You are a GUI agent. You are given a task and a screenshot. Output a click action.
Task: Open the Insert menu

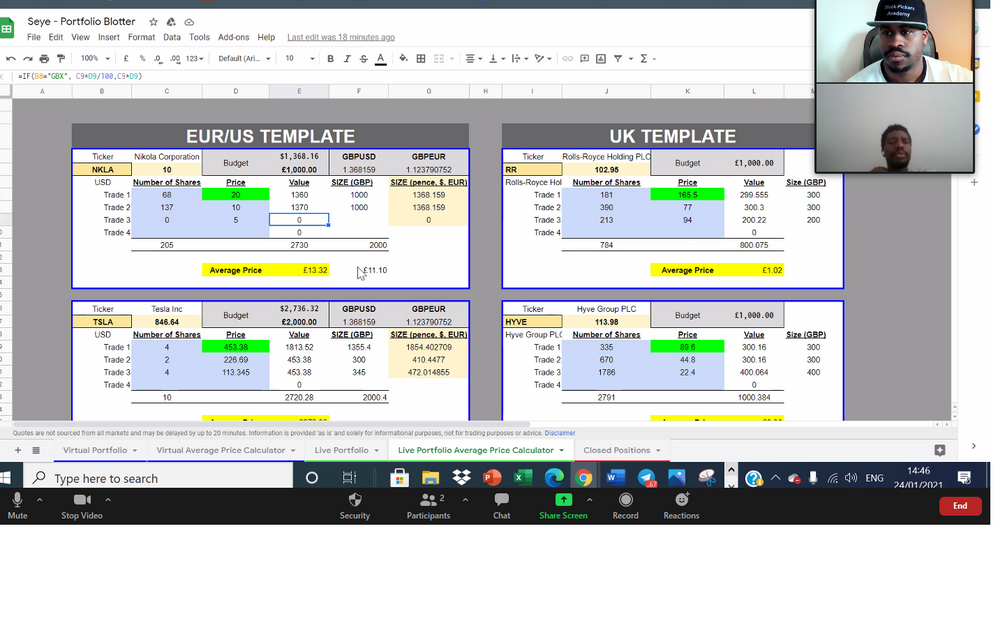tap(108, 37)
